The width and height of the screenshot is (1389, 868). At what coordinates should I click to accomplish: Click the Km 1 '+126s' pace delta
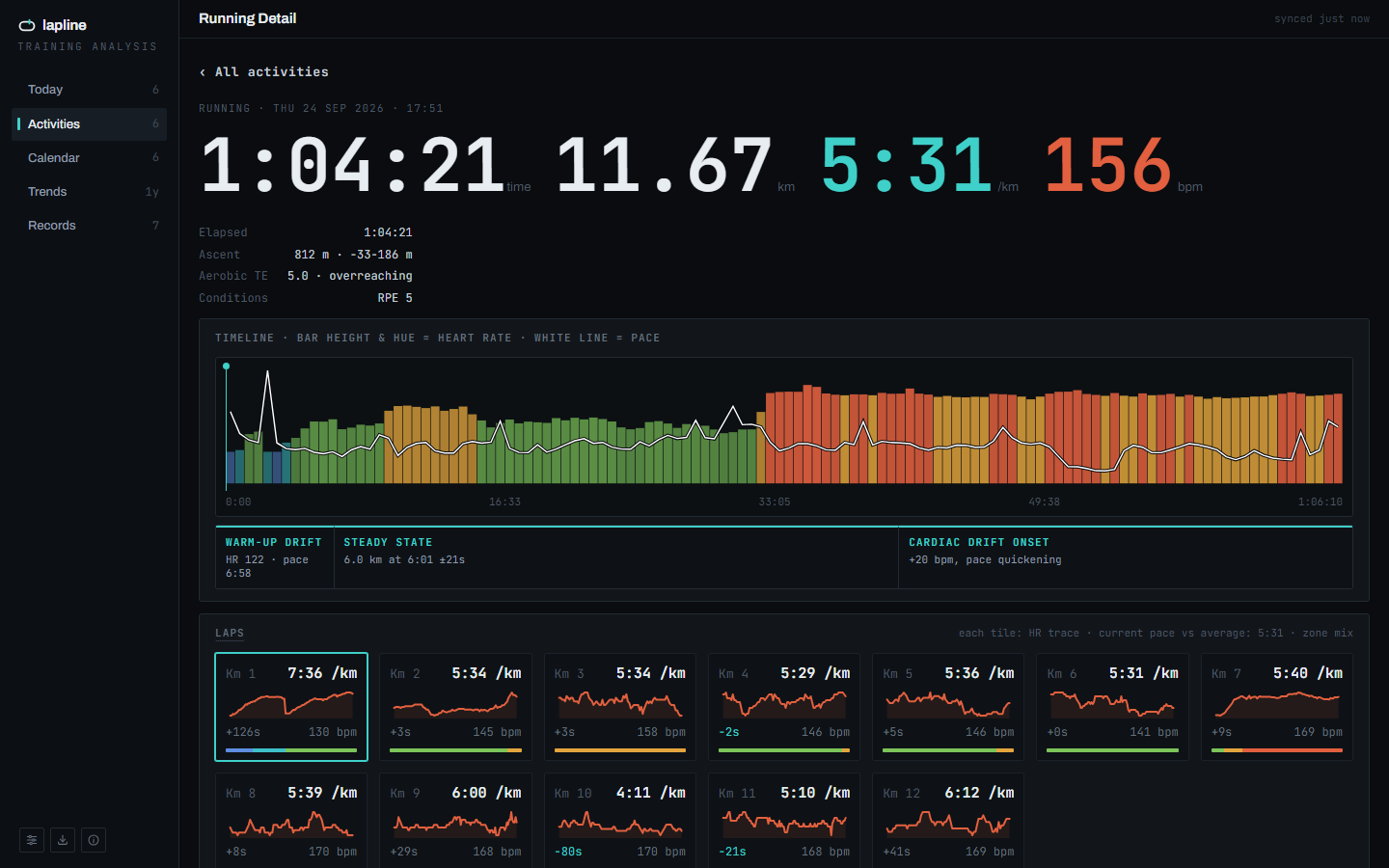[x=243, y=732]
